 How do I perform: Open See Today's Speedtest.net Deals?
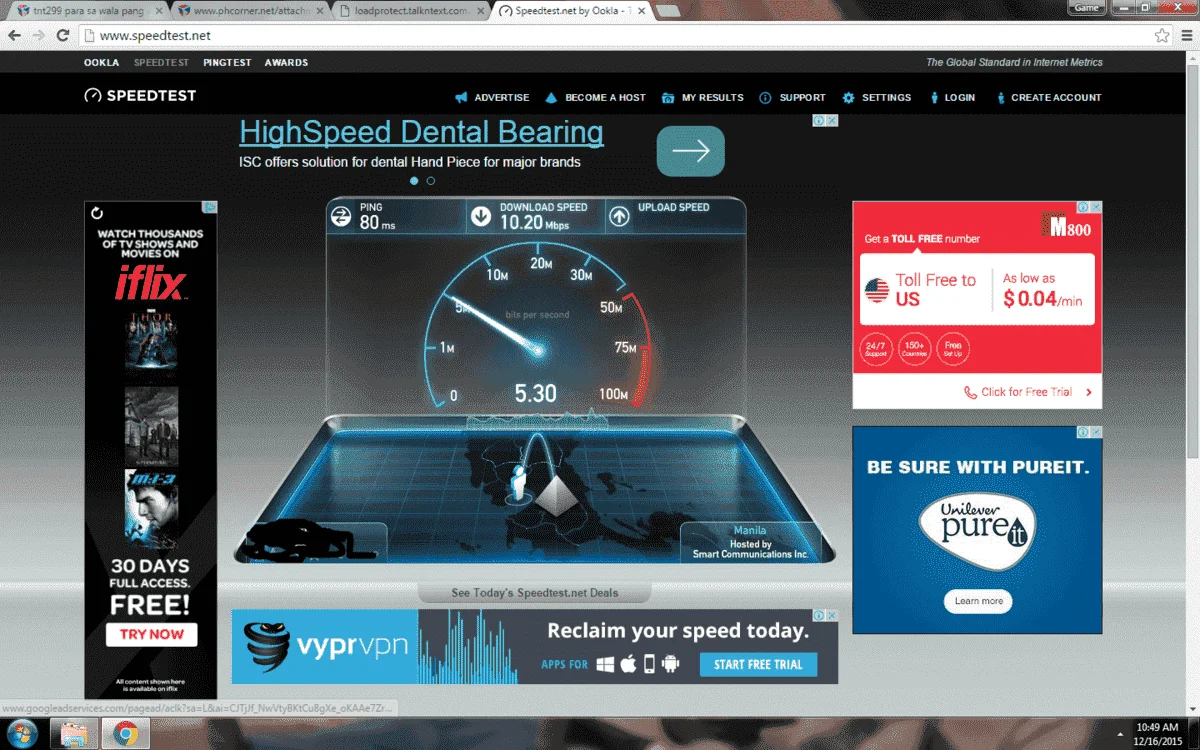click(535, 593)
